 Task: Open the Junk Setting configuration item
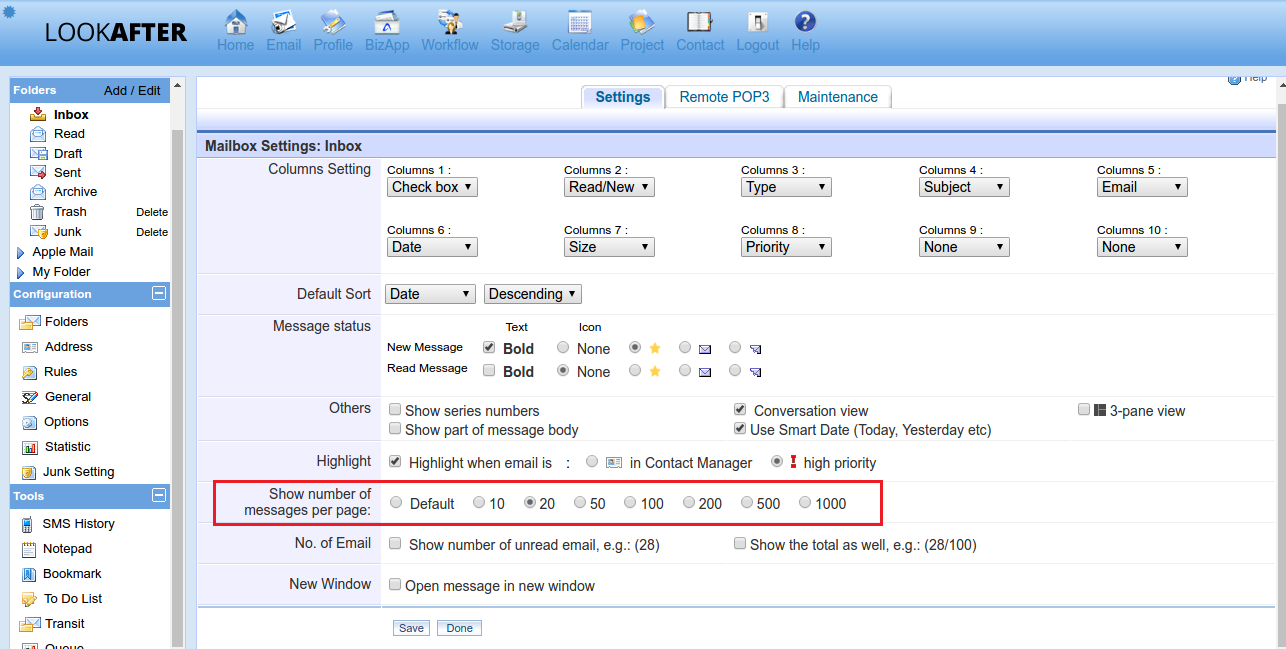[x=78, y=472]
